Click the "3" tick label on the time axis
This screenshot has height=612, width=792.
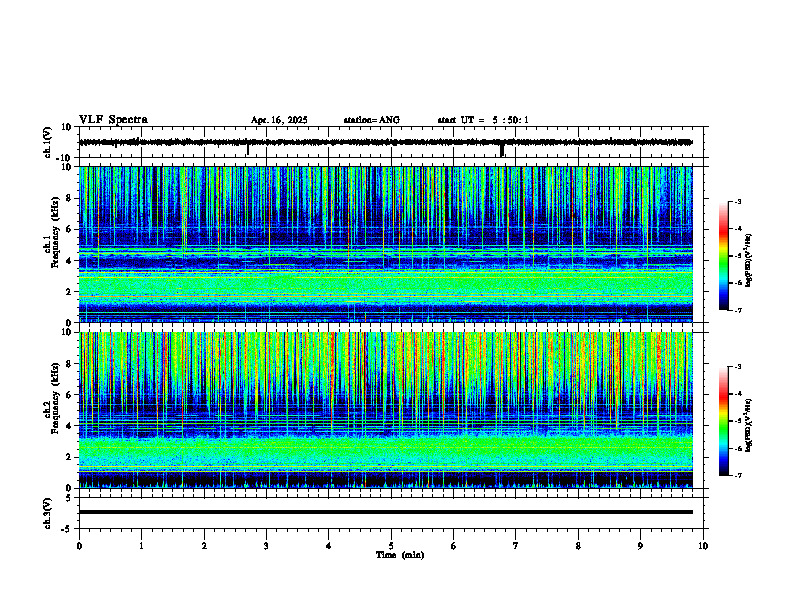pyautogui.click(x=266, y=546)
